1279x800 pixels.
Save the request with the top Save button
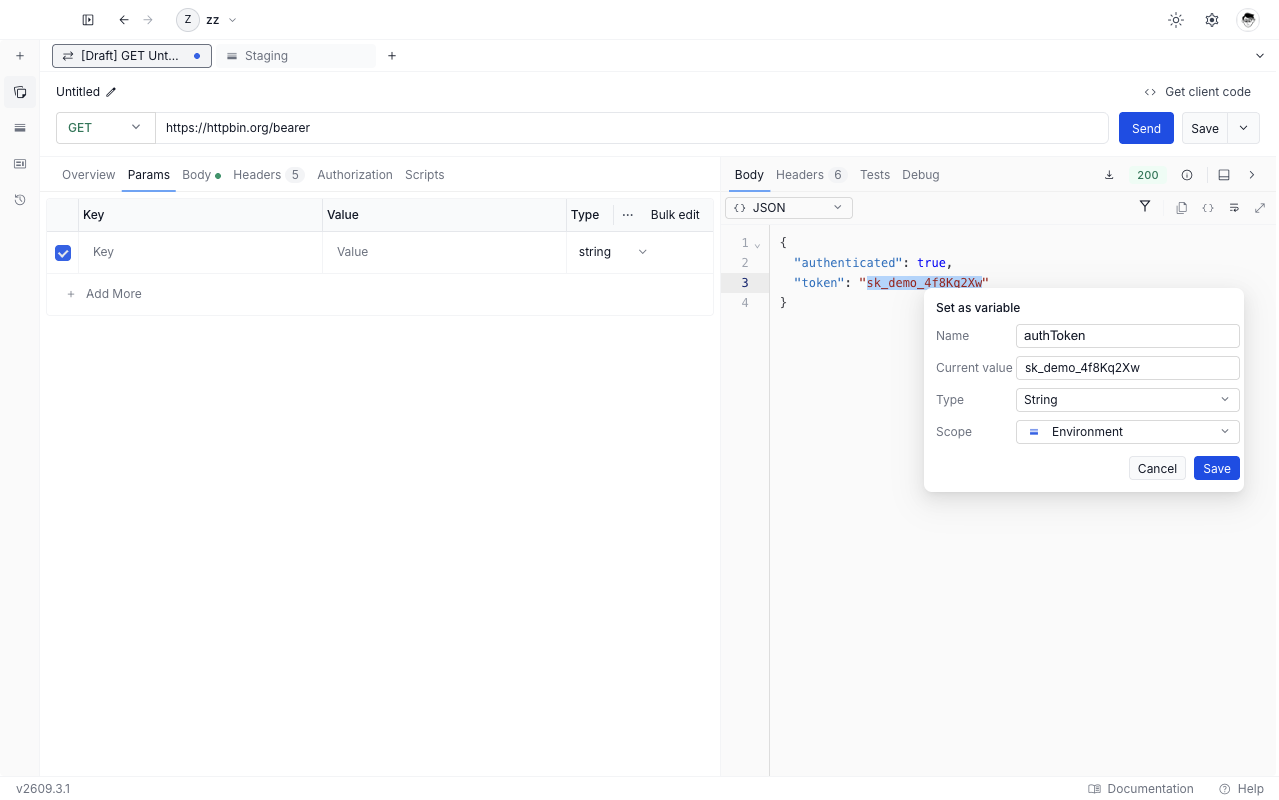pos(1205,128)
